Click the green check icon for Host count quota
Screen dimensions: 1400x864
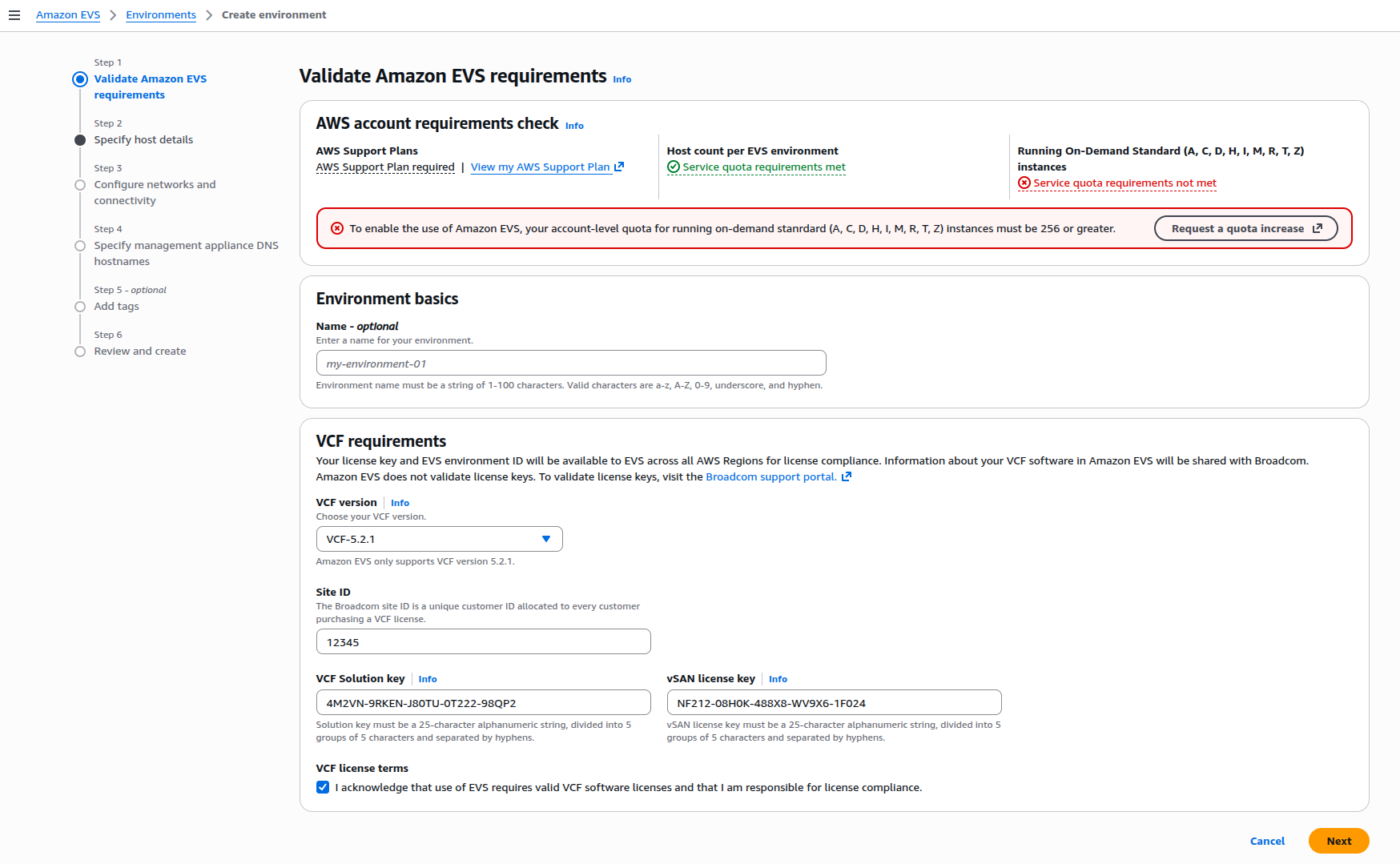click(673, 167)
